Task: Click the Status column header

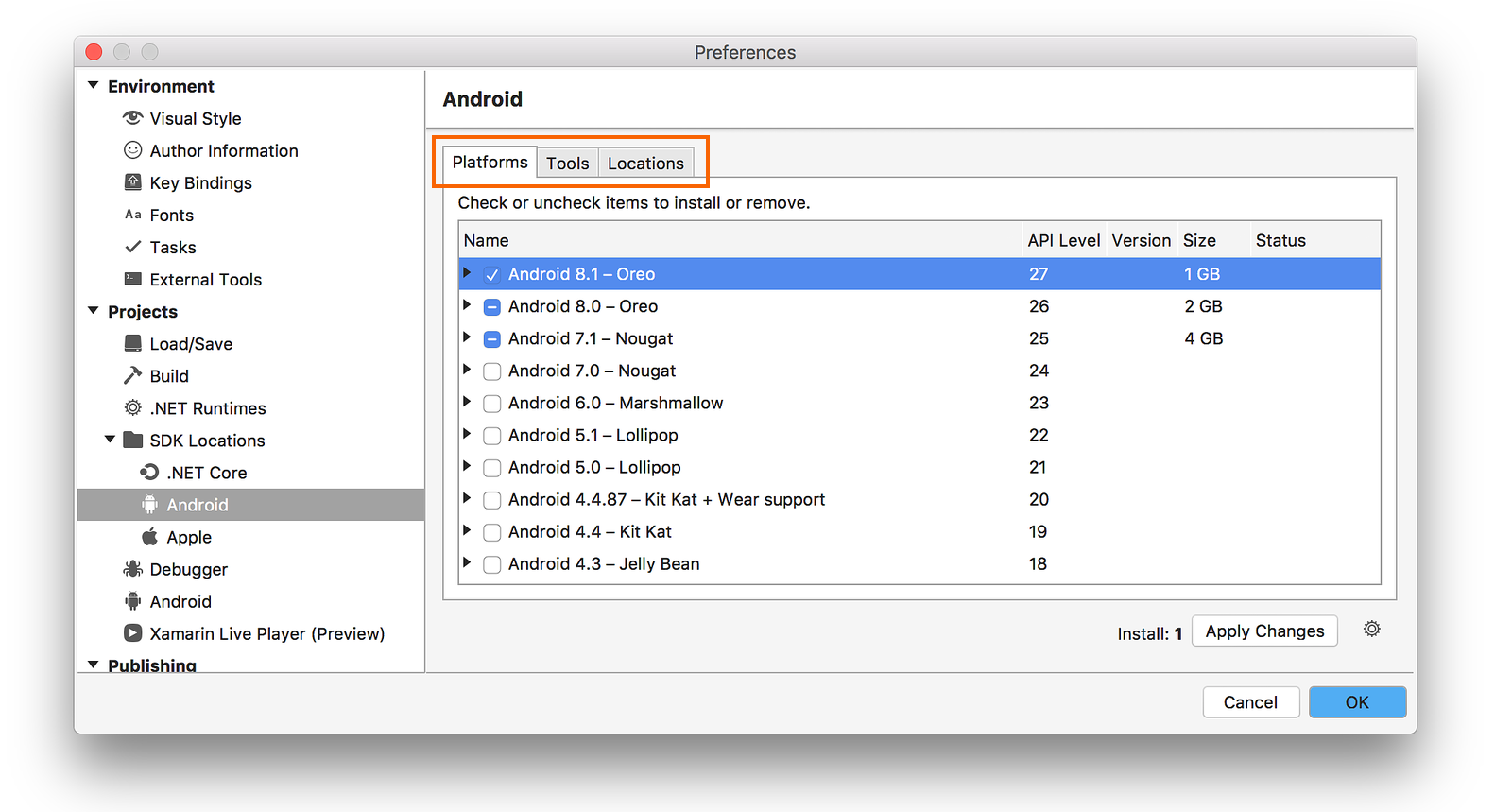Action: pyautogui.click(x=1315, y=240)
